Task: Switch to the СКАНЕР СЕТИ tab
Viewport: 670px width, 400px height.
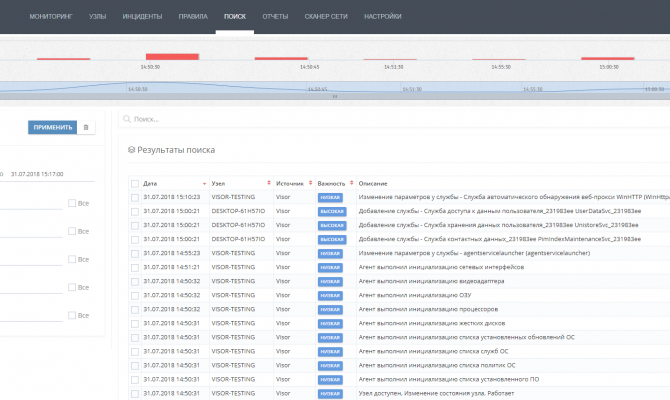Action: 326,16
